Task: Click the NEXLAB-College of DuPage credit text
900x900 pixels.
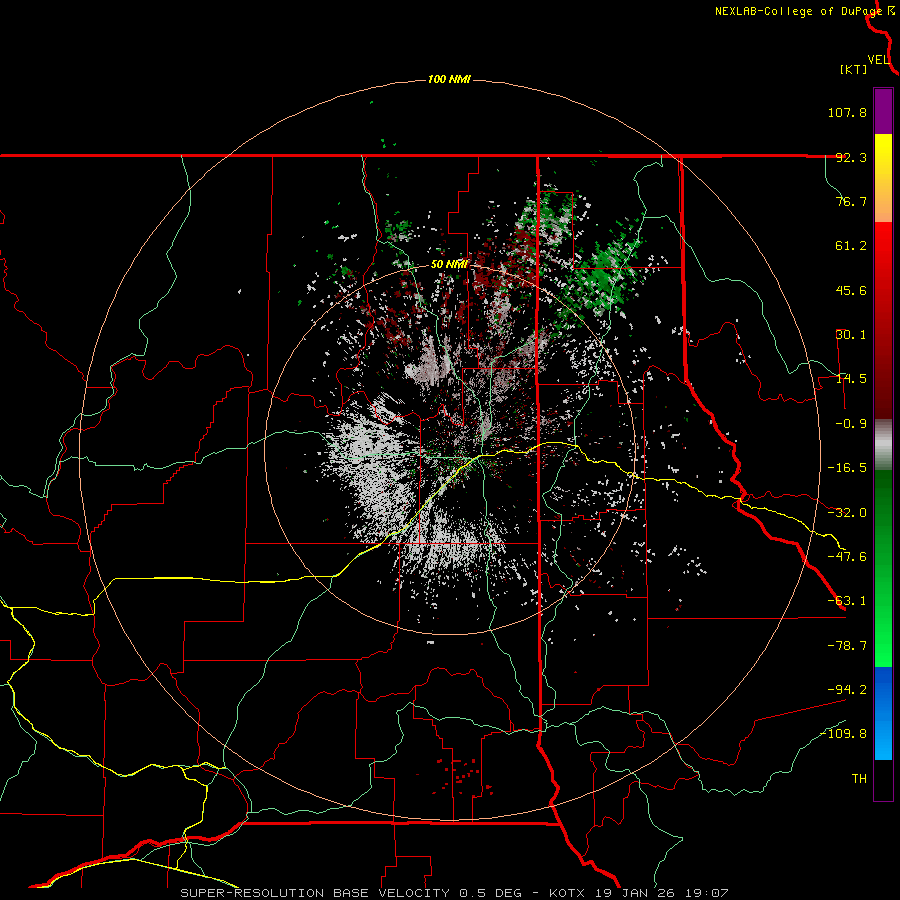Action: click(x=805, y=11)
